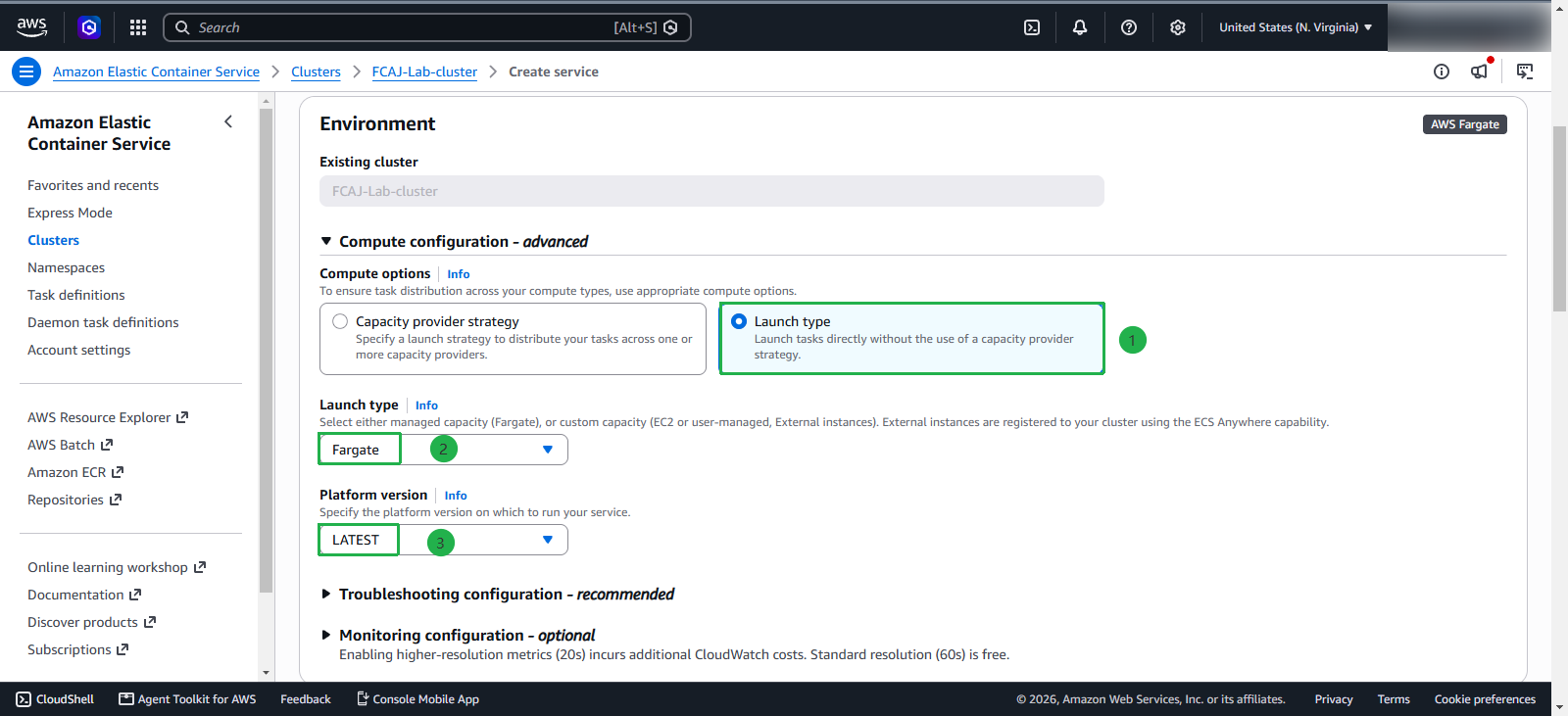
Task: Open Agent Toolkit for AWS in footer
Action: [x=187, y=699]
